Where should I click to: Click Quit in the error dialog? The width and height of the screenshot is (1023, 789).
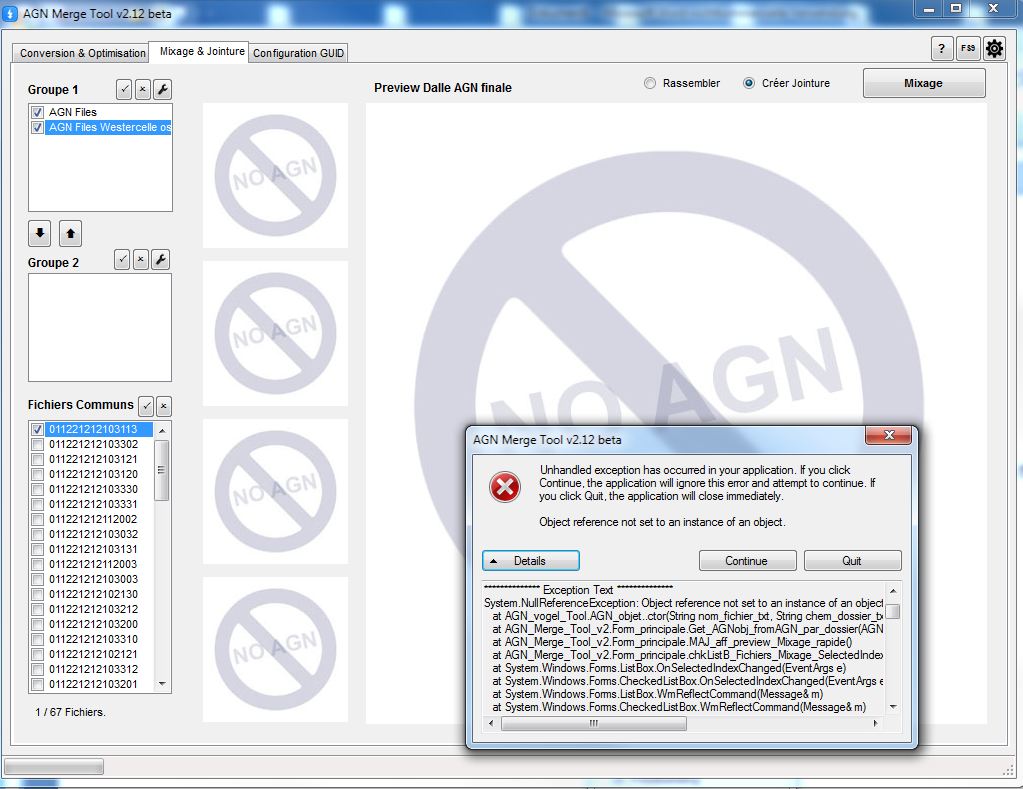(x=852, y=561)
